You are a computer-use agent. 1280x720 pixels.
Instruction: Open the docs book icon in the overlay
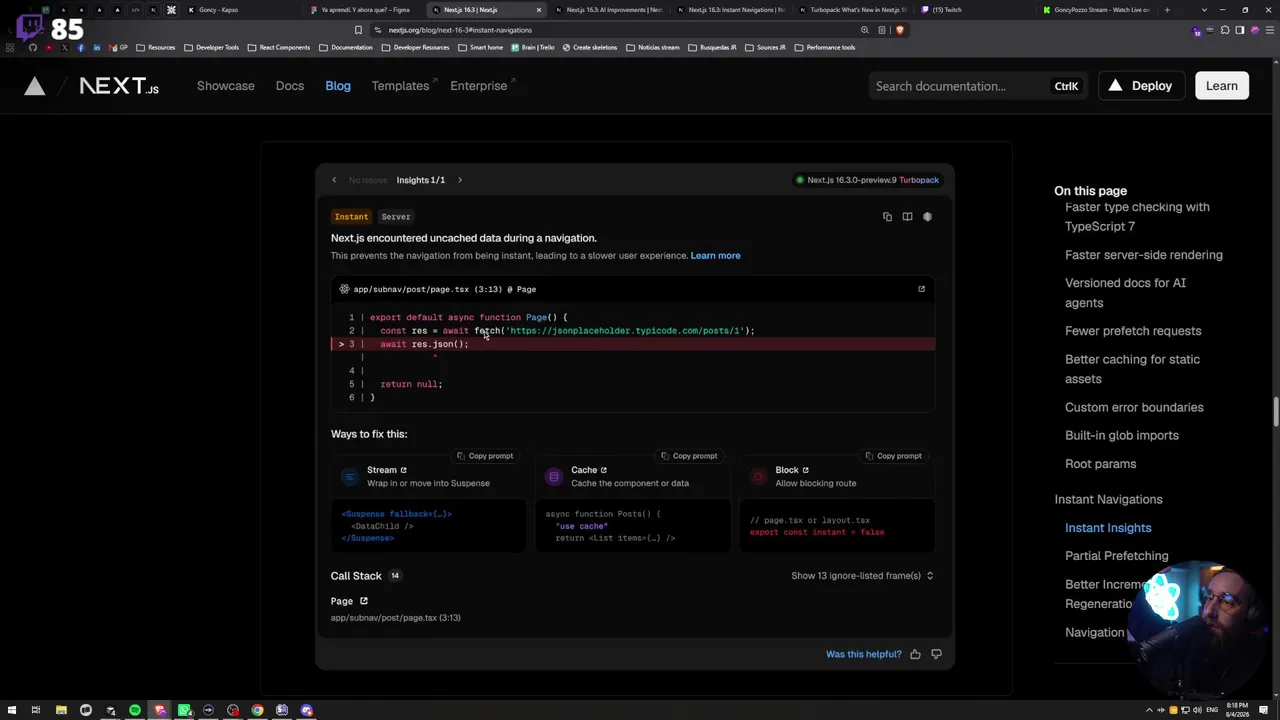(907, 217)
